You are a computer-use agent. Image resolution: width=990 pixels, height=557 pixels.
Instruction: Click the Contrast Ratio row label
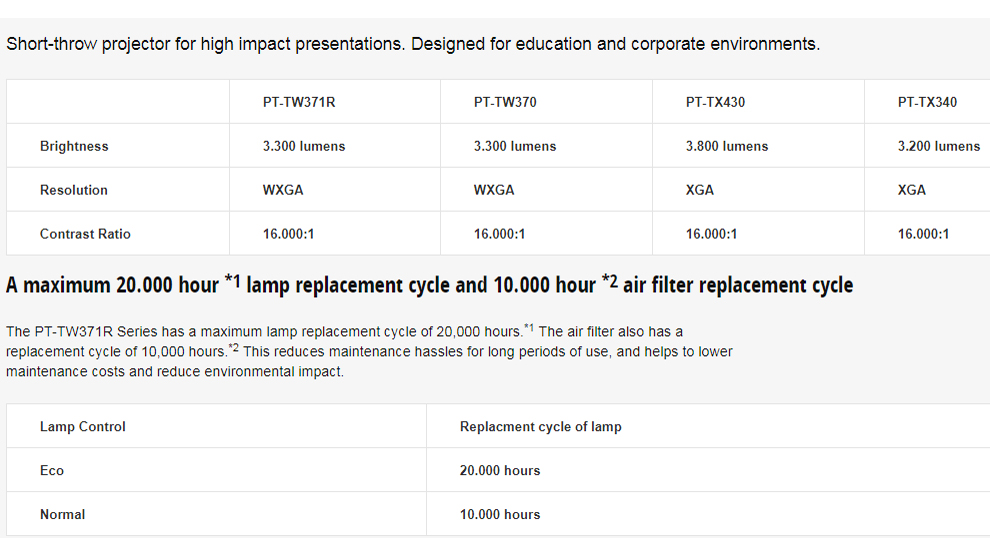(x=85, y=234)
